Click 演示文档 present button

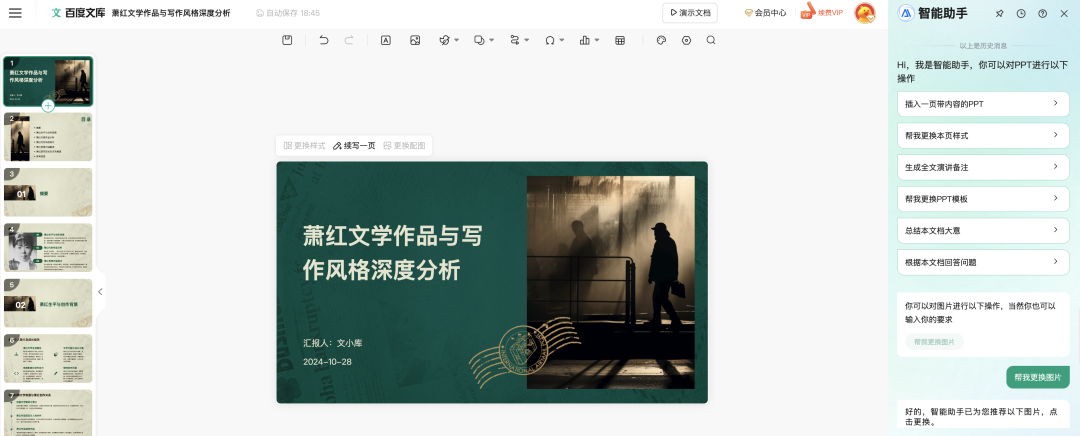pos(690,13)
